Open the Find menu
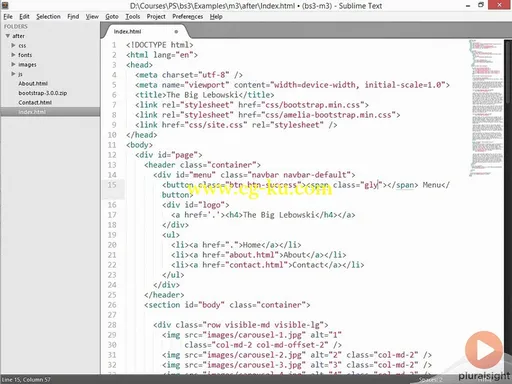512x384 pixels. pyautogui.click(x=73, y=16)
